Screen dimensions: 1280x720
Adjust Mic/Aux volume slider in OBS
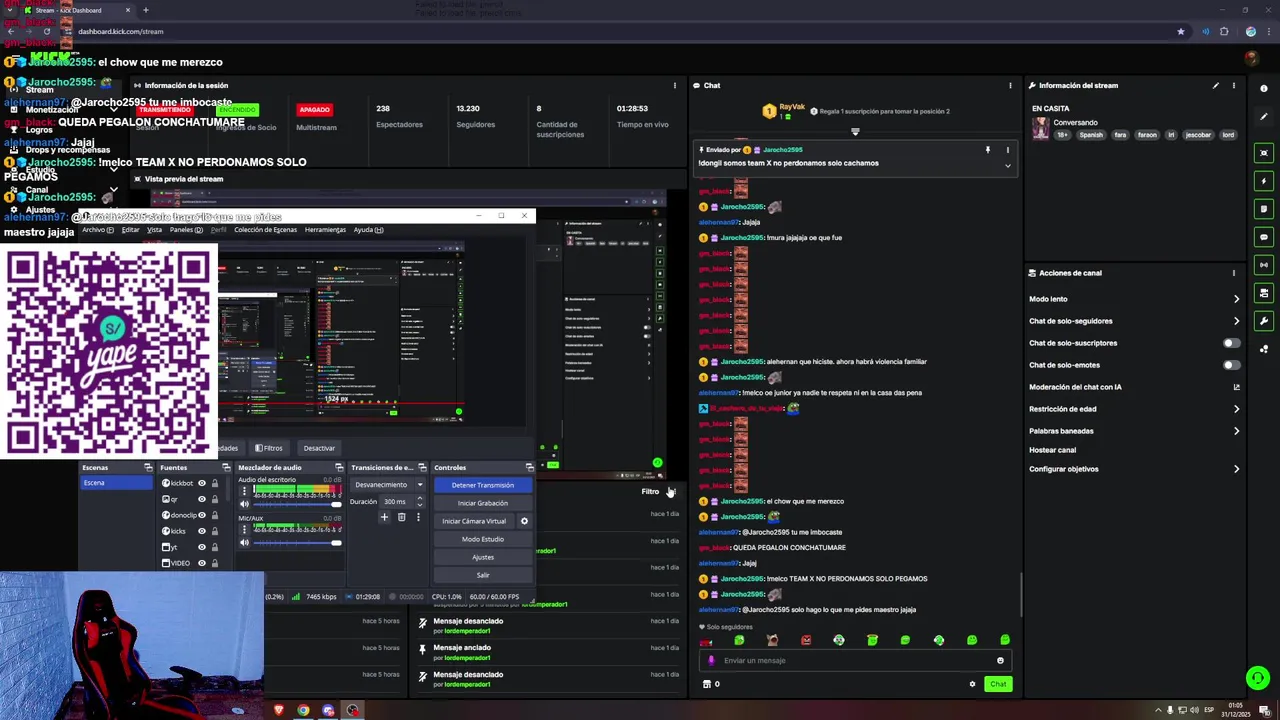point(297,543)
